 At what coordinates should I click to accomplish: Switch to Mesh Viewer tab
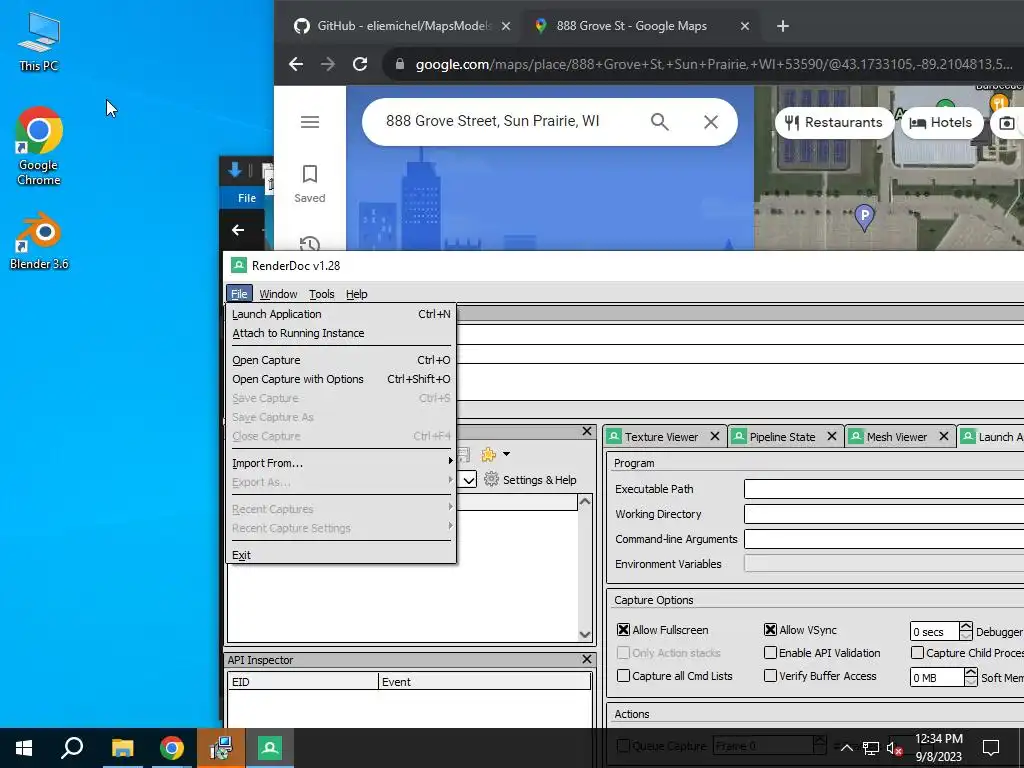pyautogui.click(x=896, y=437)
